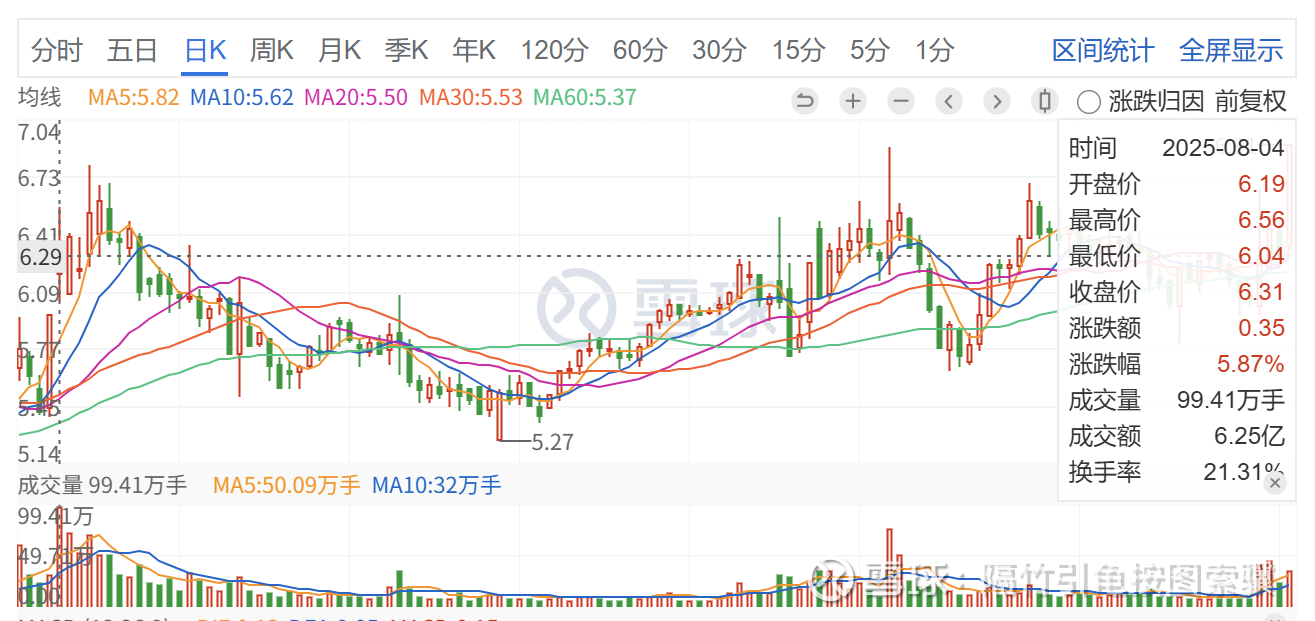The image size is (1315, 621).
Task: Click the 6.29 price axis label
Action: coord(40,258)
